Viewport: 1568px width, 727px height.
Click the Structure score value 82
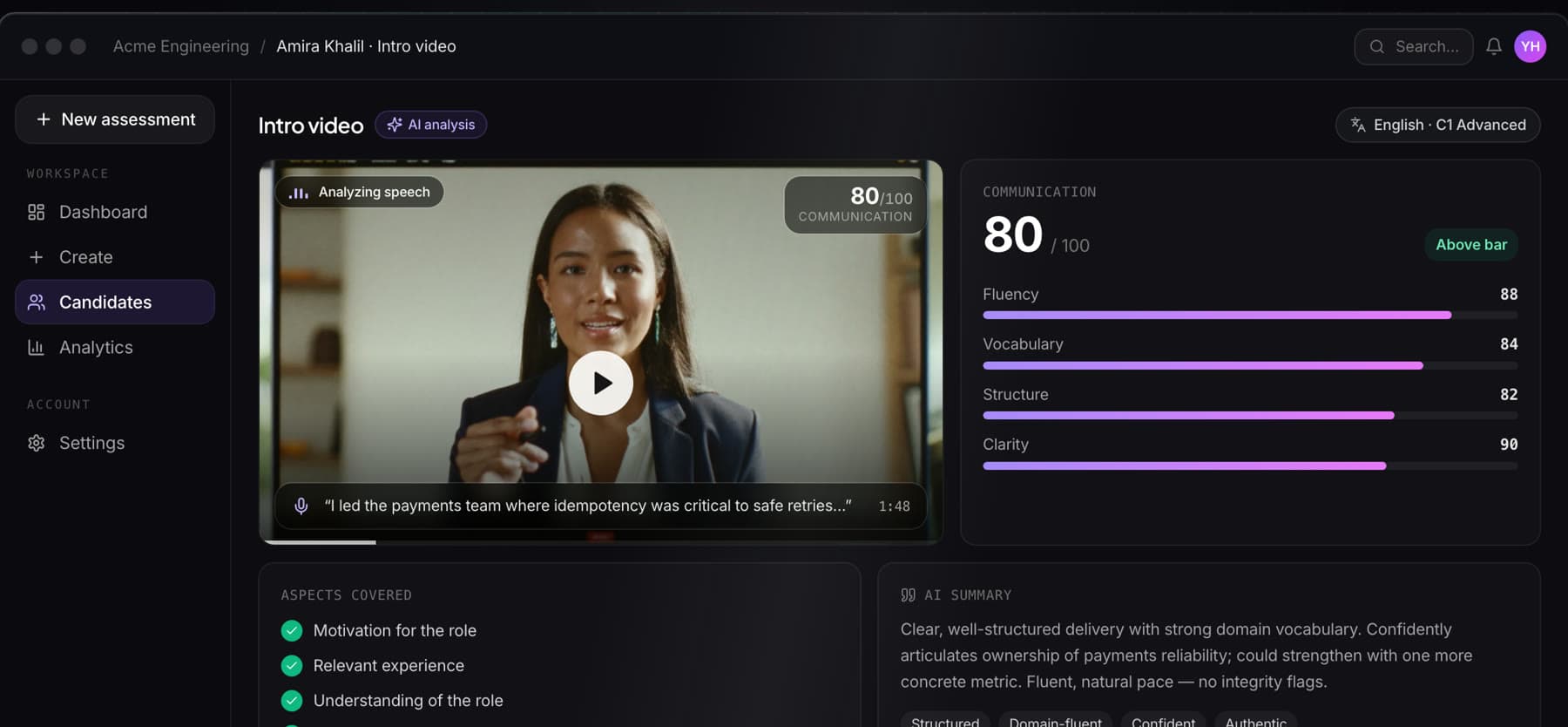(x=1509, y=395)
